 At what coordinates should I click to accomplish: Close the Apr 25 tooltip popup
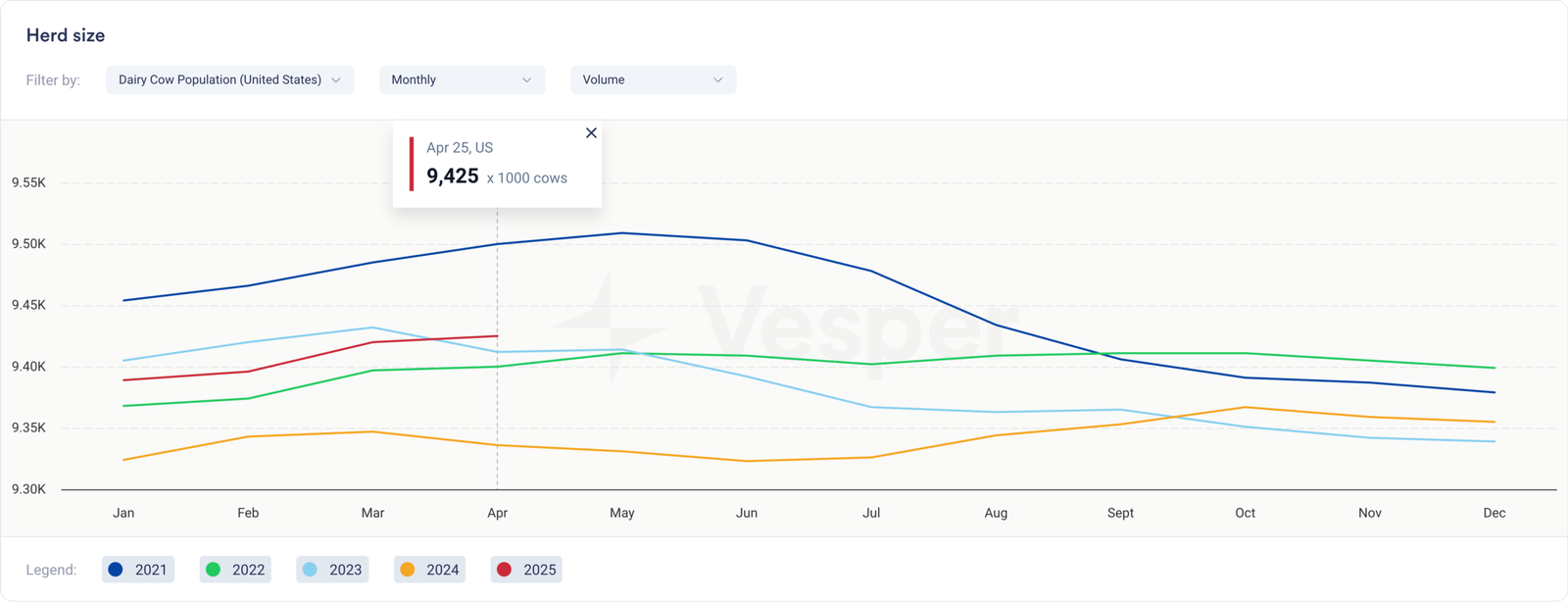(x=591, y=133)
